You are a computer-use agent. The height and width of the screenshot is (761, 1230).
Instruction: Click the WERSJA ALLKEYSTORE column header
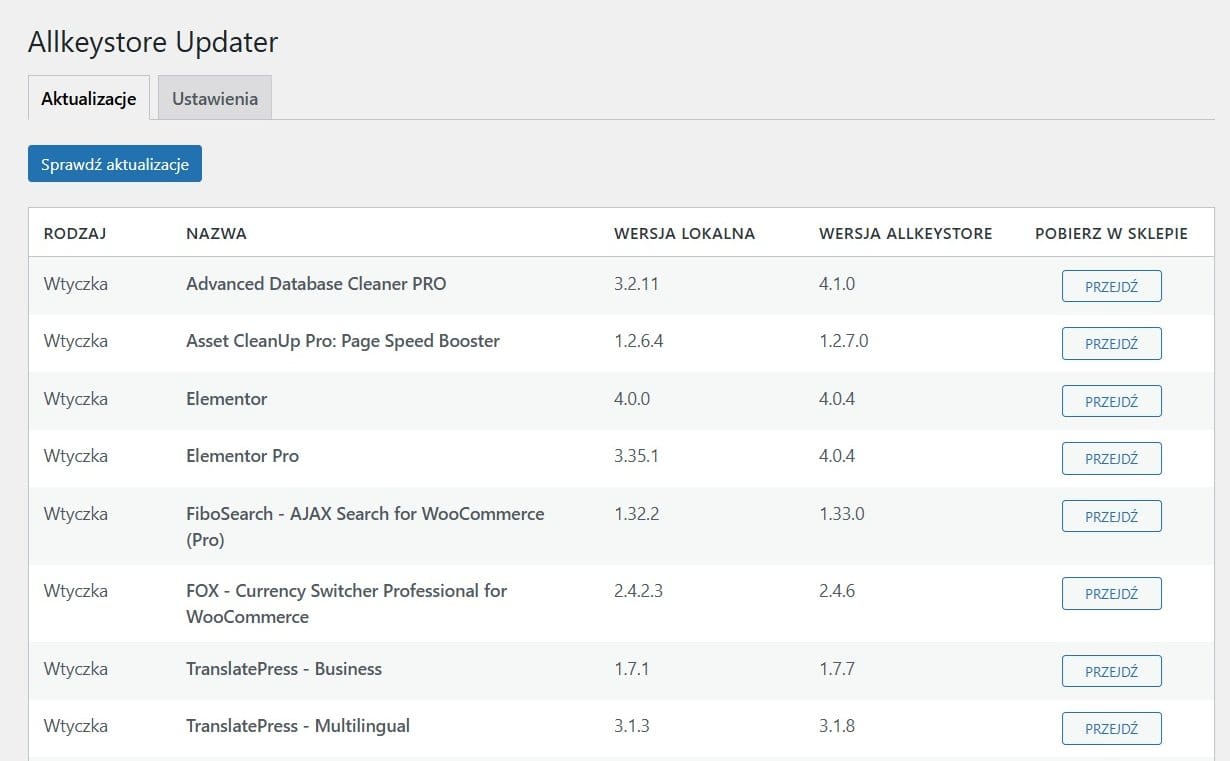tap(906, 234)
